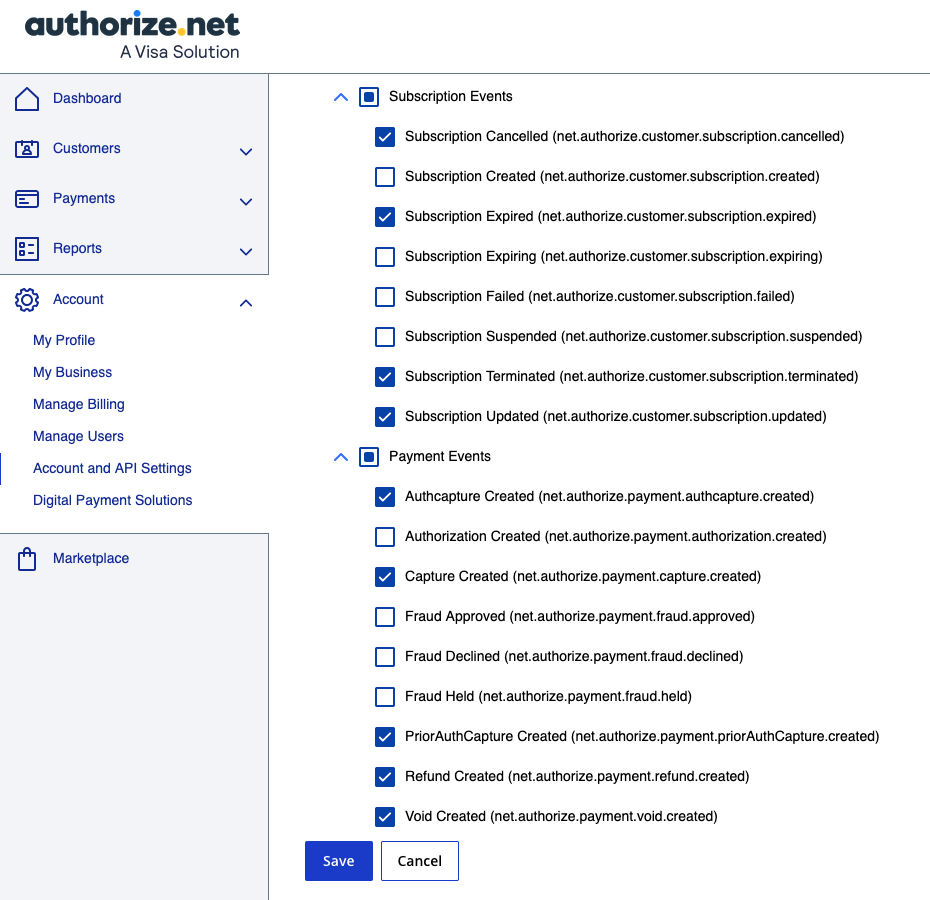Image resolution: width=930 pixels, height=900 pixels.
Task: Click the Void Created label text
Action: 561,816
